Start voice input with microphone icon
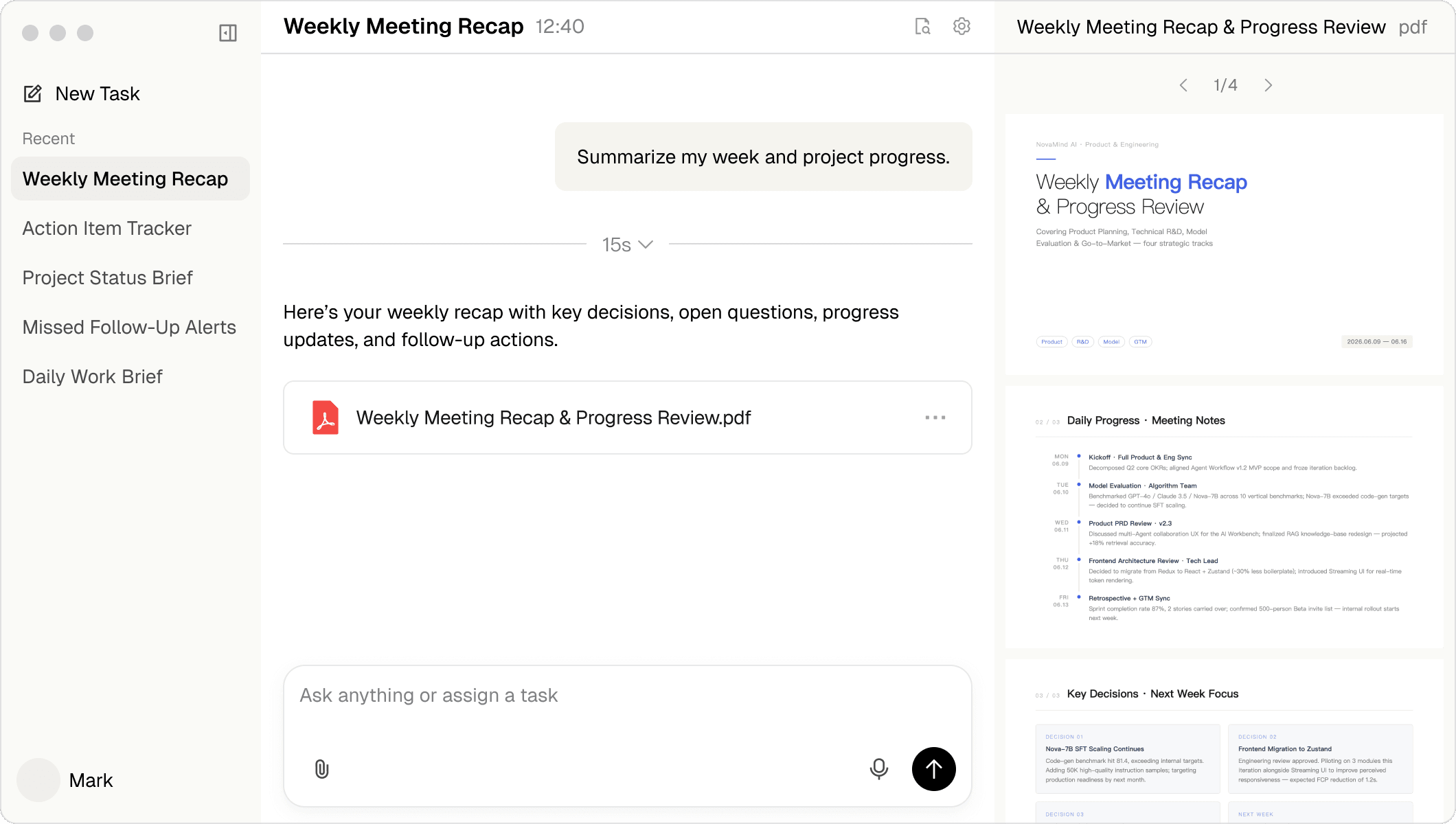This screenshot has height=824, width=1456. point(879,769)
